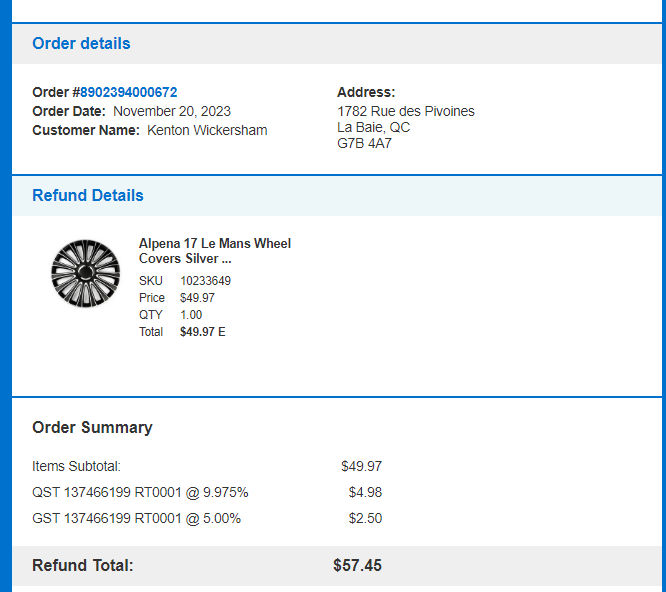This screenshot has width=666, height=592.
Task: Select the Refund Details heading
Action: pos(88,195)
